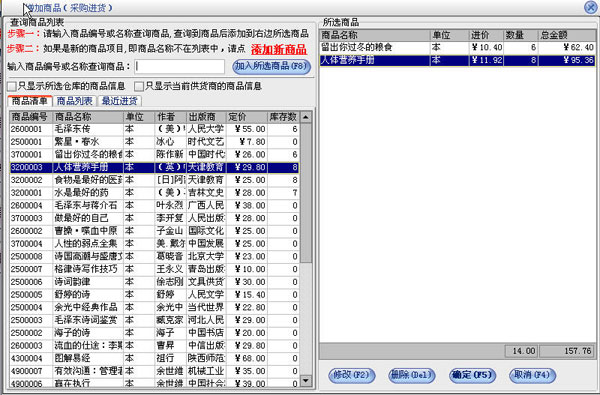Viewport: 600px width, 395px height.
Task: Select 留出你过冬的粮食 in 所选商品 list
Action: 458,47
